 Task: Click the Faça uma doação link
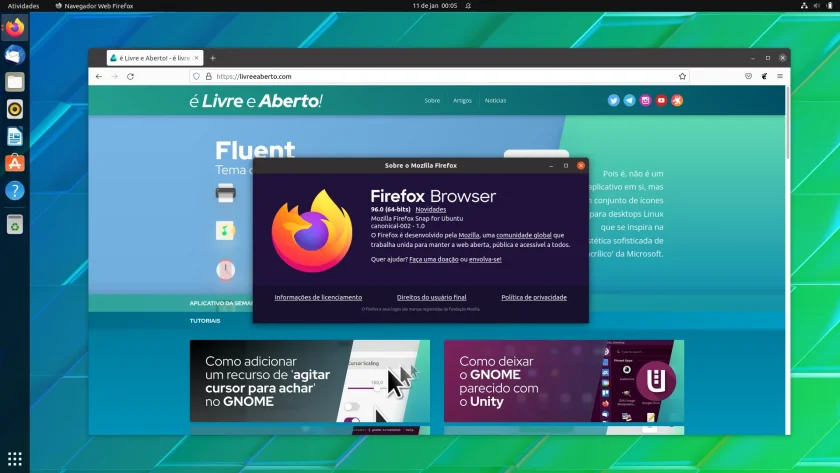pos(433,259)
